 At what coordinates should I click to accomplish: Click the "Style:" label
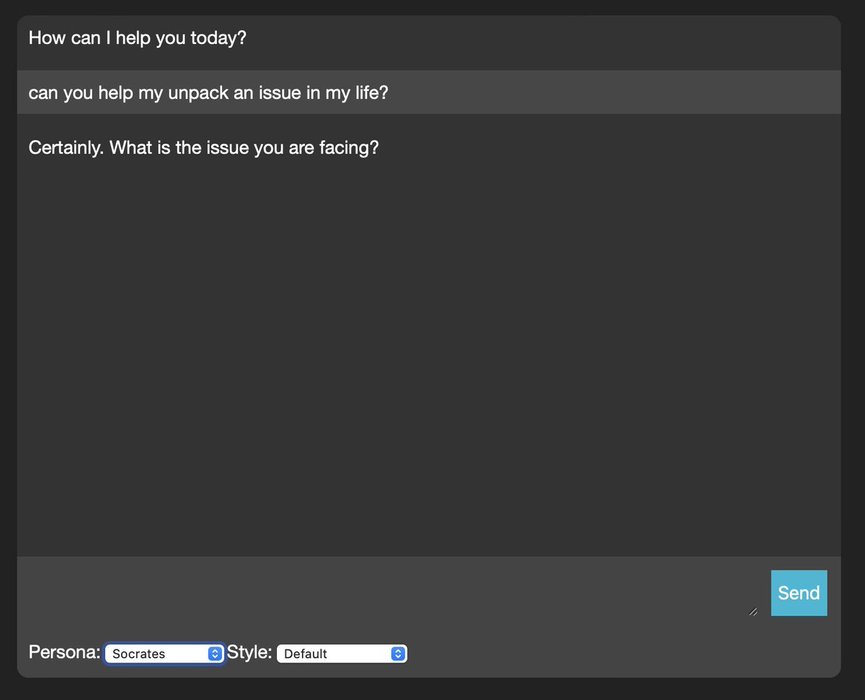click(x=249, y=653)
